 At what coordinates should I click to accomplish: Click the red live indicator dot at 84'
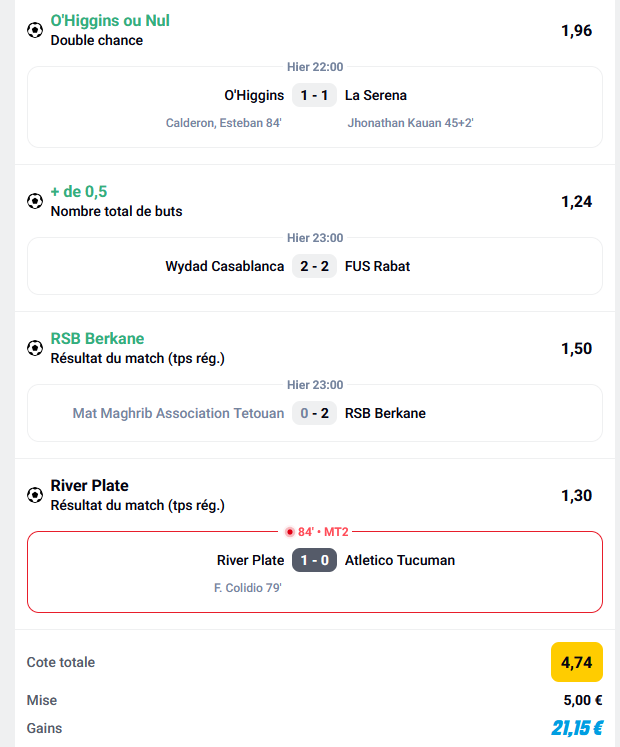[290, 532]
